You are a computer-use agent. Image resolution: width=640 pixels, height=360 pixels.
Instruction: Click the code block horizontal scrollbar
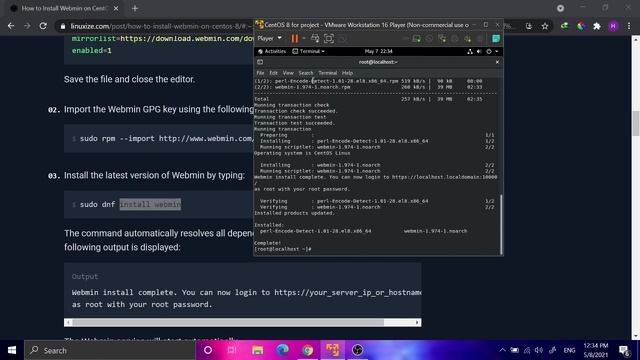coord(228,322)
